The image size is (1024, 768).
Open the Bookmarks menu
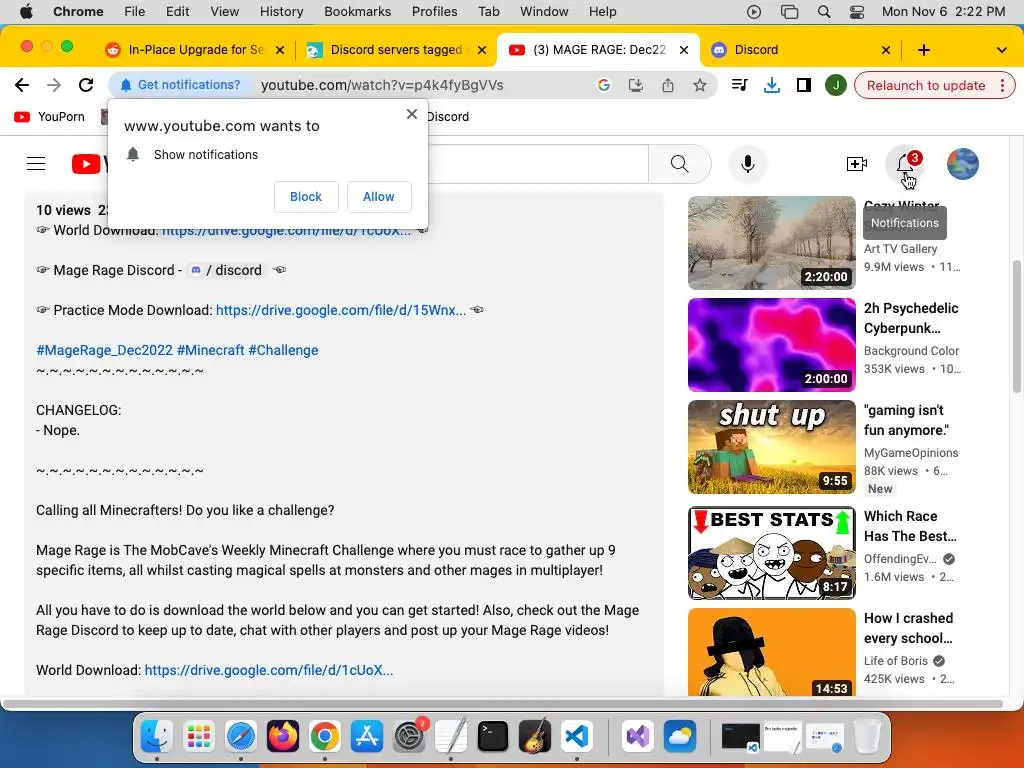[x=358, y=12]
